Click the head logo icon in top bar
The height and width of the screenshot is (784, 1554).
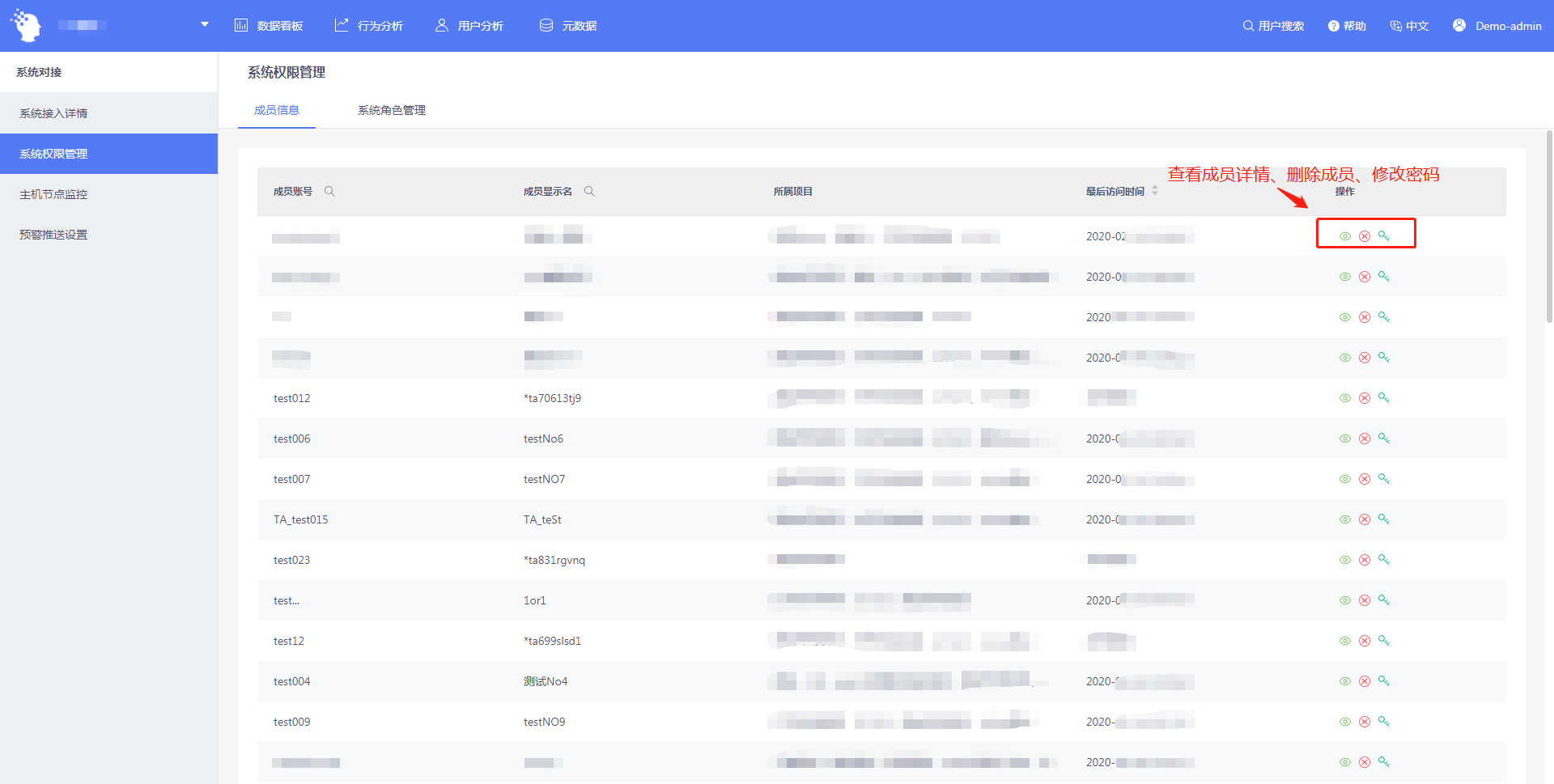pos(26,25)
